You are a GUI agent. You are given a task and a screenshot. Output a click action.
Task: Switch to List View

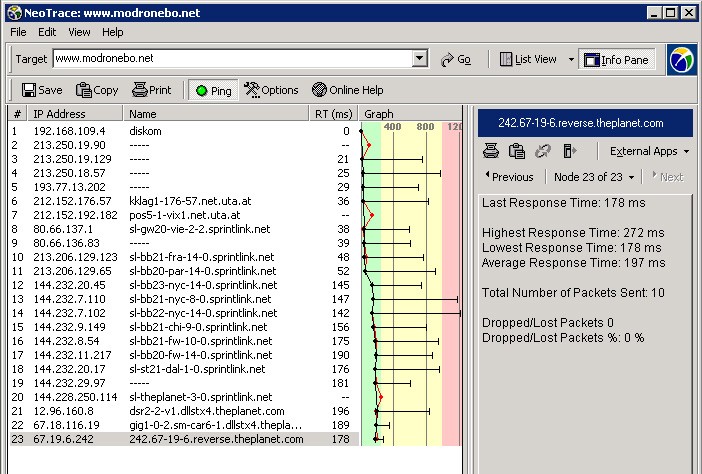tap(528, 59)
